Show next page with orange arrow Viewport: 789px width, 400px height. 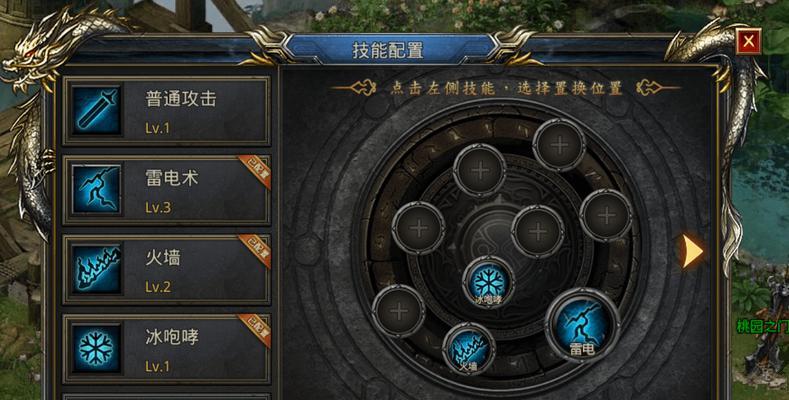point(692,250)
